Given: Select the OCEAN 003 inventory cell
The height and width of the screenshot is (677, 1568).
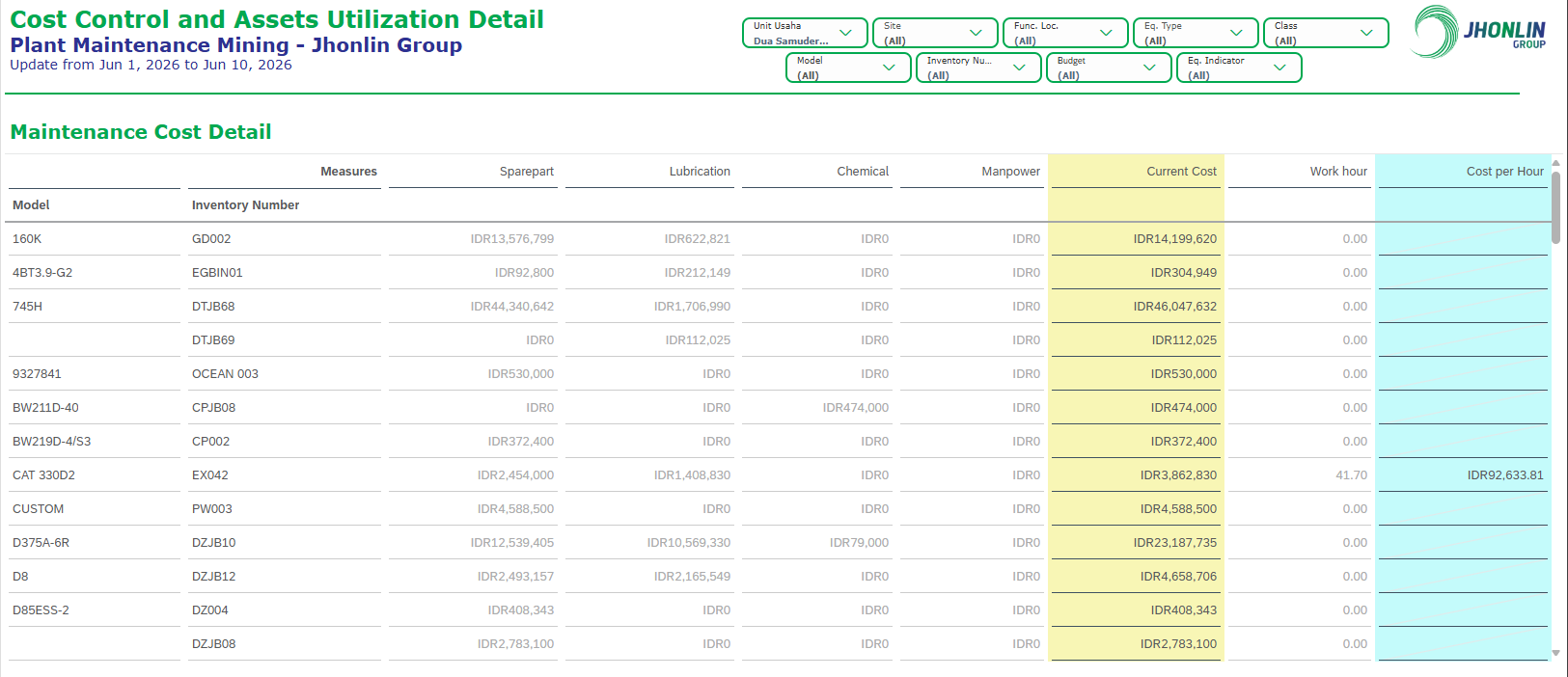Looking at the screenshot, I should (225, 374).
